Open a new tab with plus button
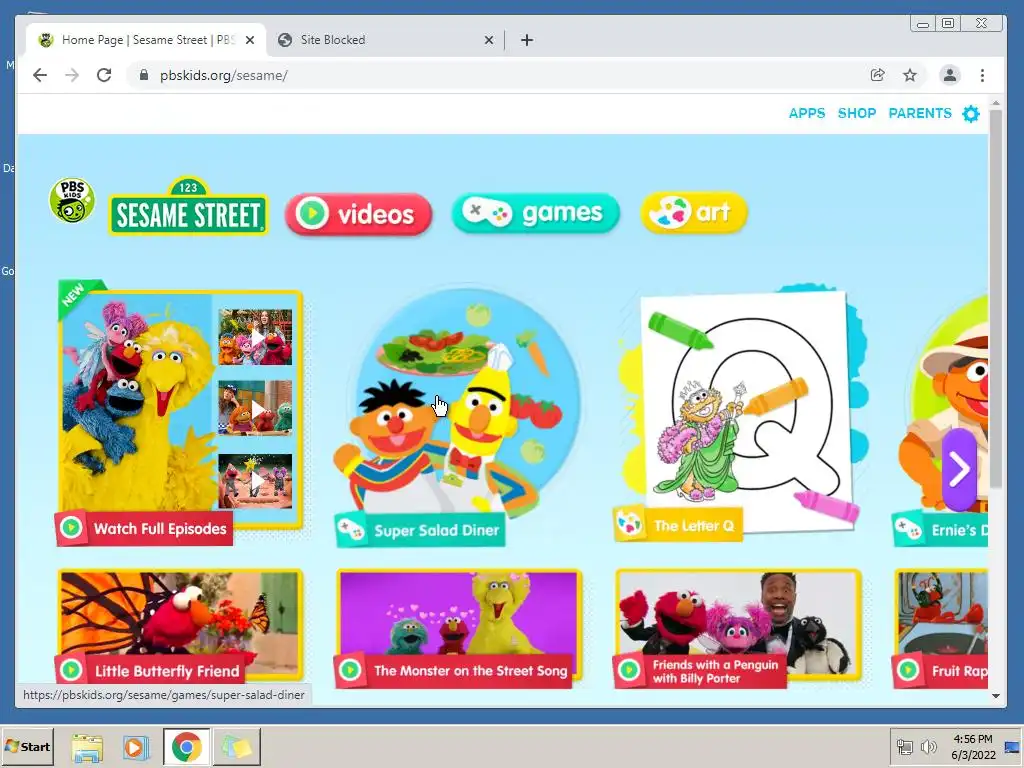The image size is (1024, 768). [x=526, y=40]
